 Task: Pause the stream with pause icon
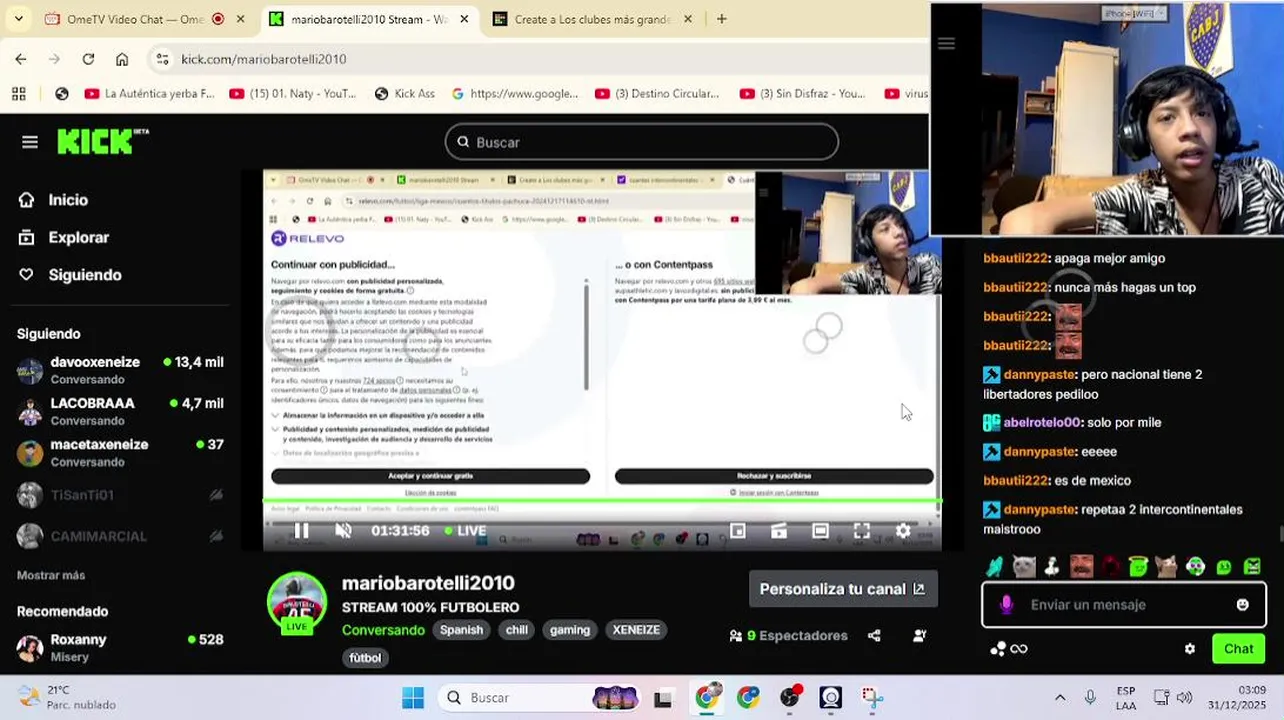(301, 531)
